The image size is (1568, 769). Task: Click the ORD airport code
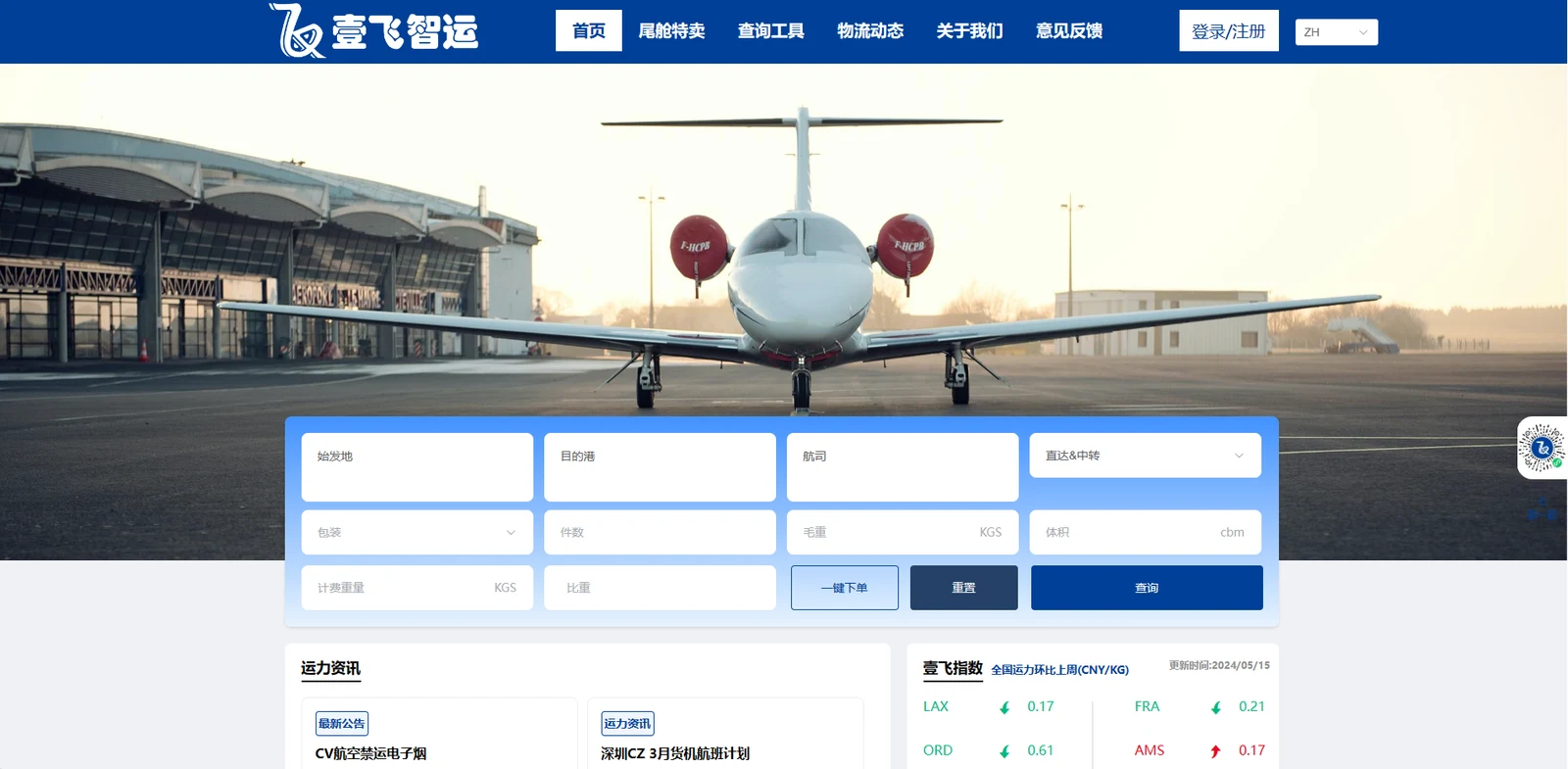coord(938,750)
